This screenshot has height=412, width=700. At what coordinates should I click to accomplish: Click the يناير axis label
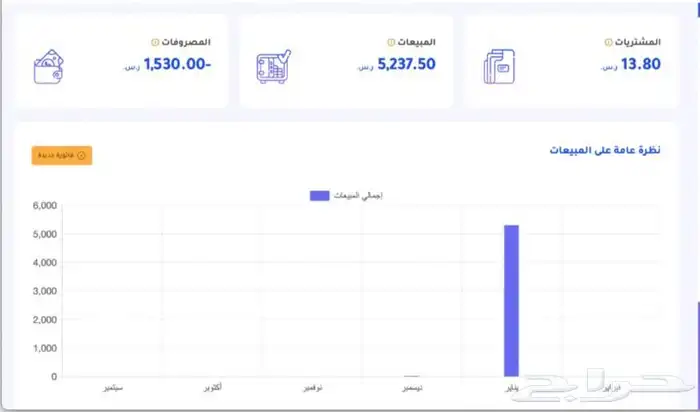(512, 388)
